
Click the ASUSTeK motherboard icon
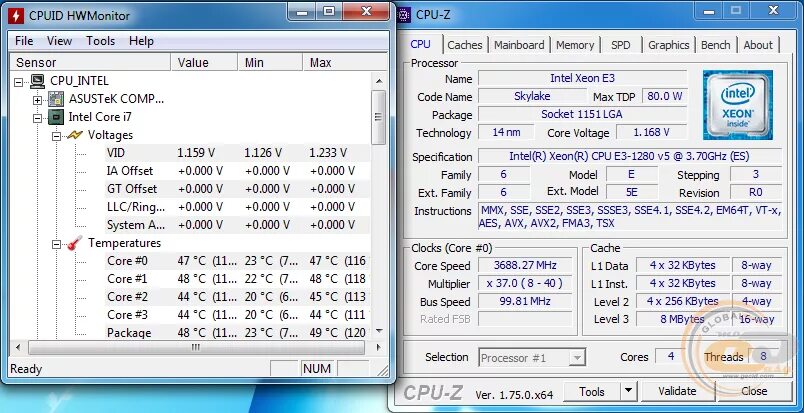(x=56, y=99)
